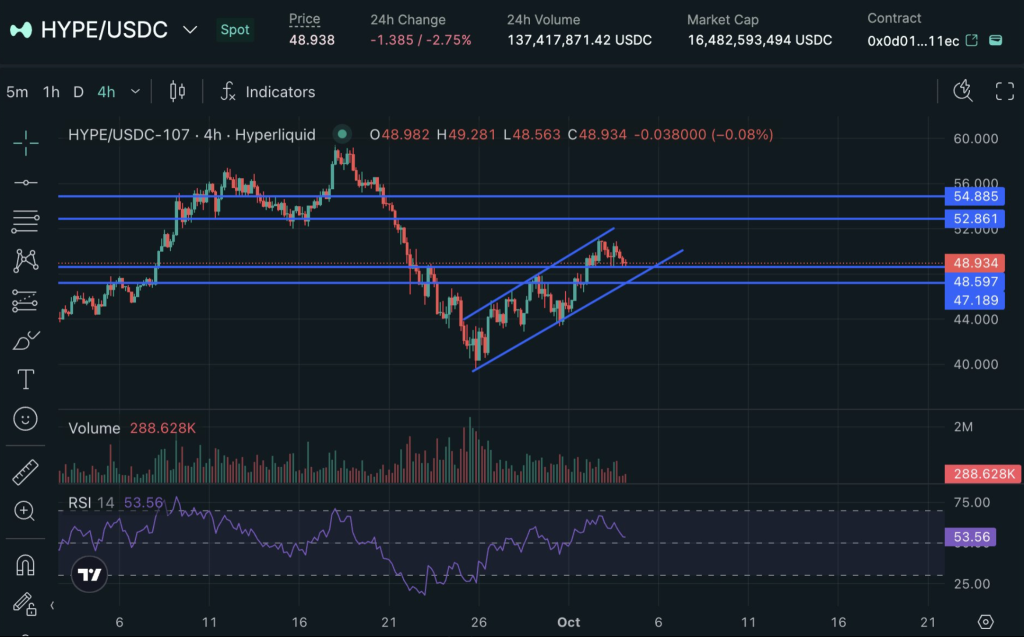The image size is (1024, 637).
Task: Click the contract address 0x0d01...11ec
Action: pyautogui.click(x=913, y=41)
